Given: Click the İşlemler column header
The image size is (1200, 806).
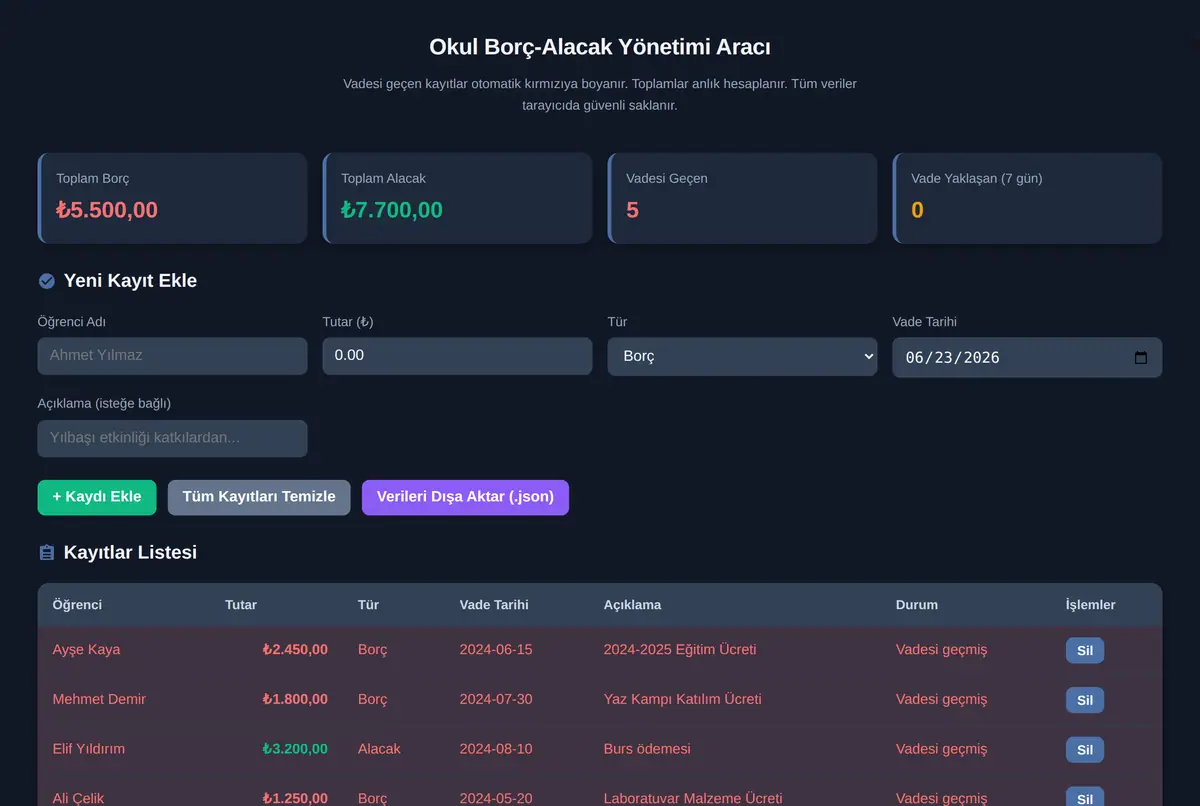Looking at the screenshot, I should [1091, 605].
